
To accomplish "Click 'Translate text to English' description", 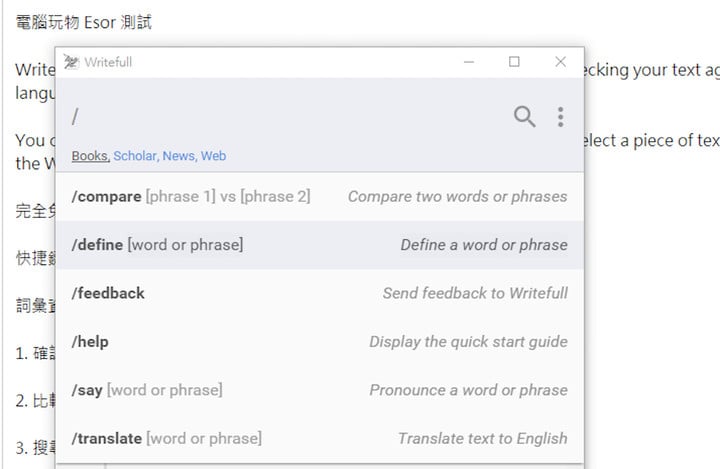I will pyautogui.click(x=483, y=438).
